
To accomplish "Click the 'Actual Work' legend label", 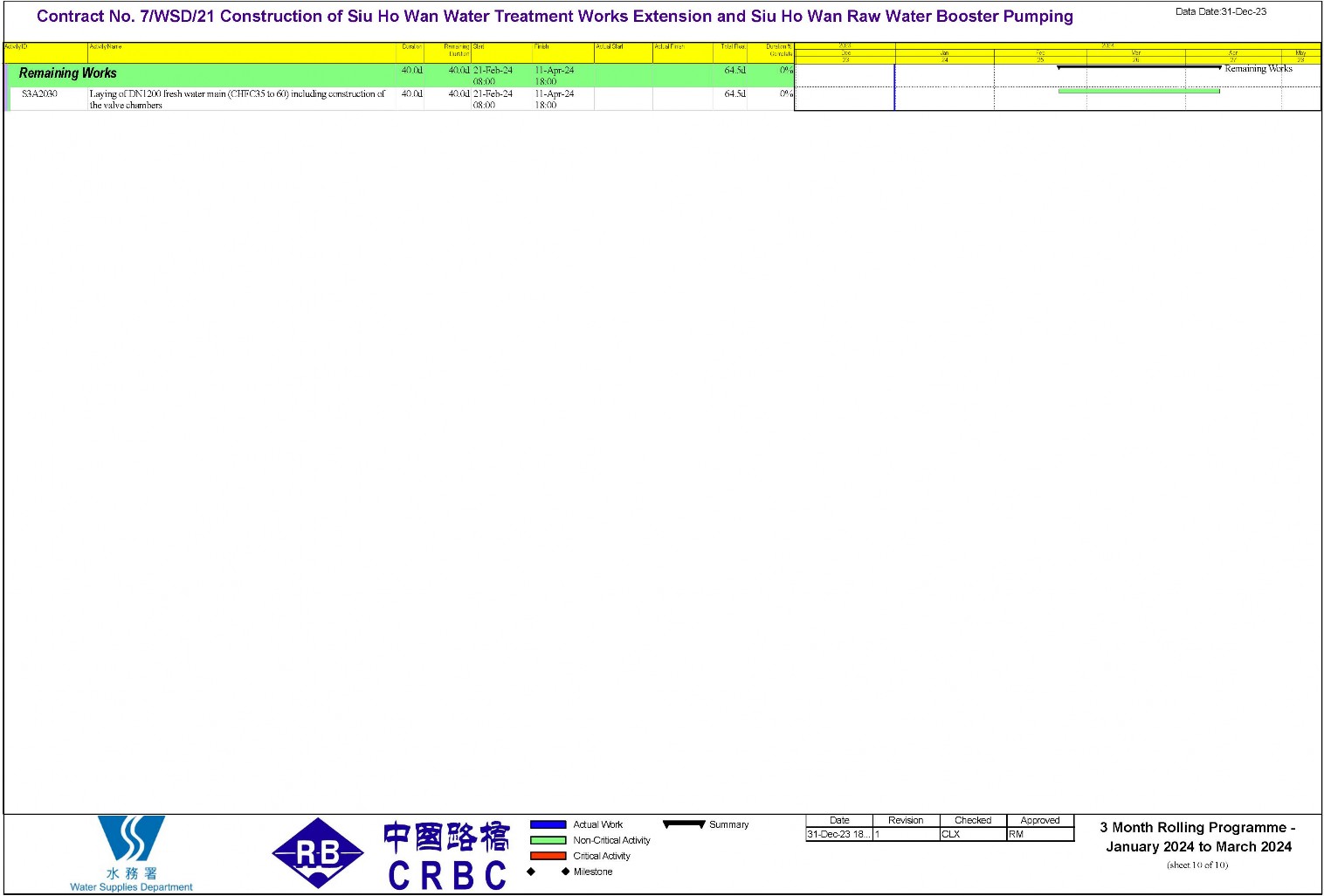I will [598, 824].
